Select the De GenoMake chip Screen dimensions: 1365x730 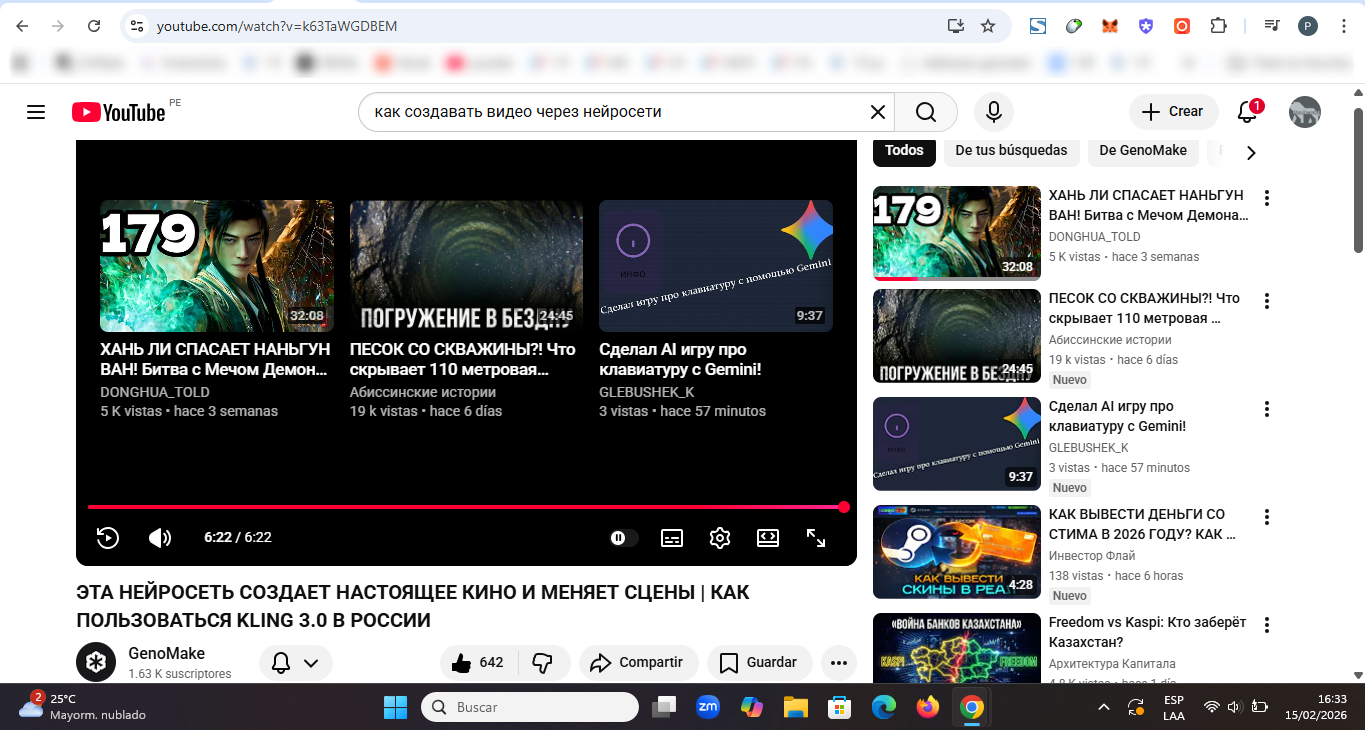[1143, 150]
